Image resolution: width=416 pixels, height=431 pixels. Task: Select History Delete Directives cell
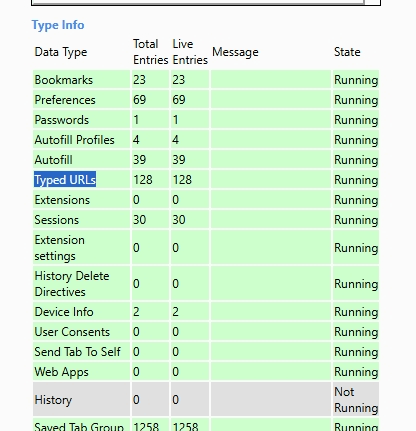81,284
